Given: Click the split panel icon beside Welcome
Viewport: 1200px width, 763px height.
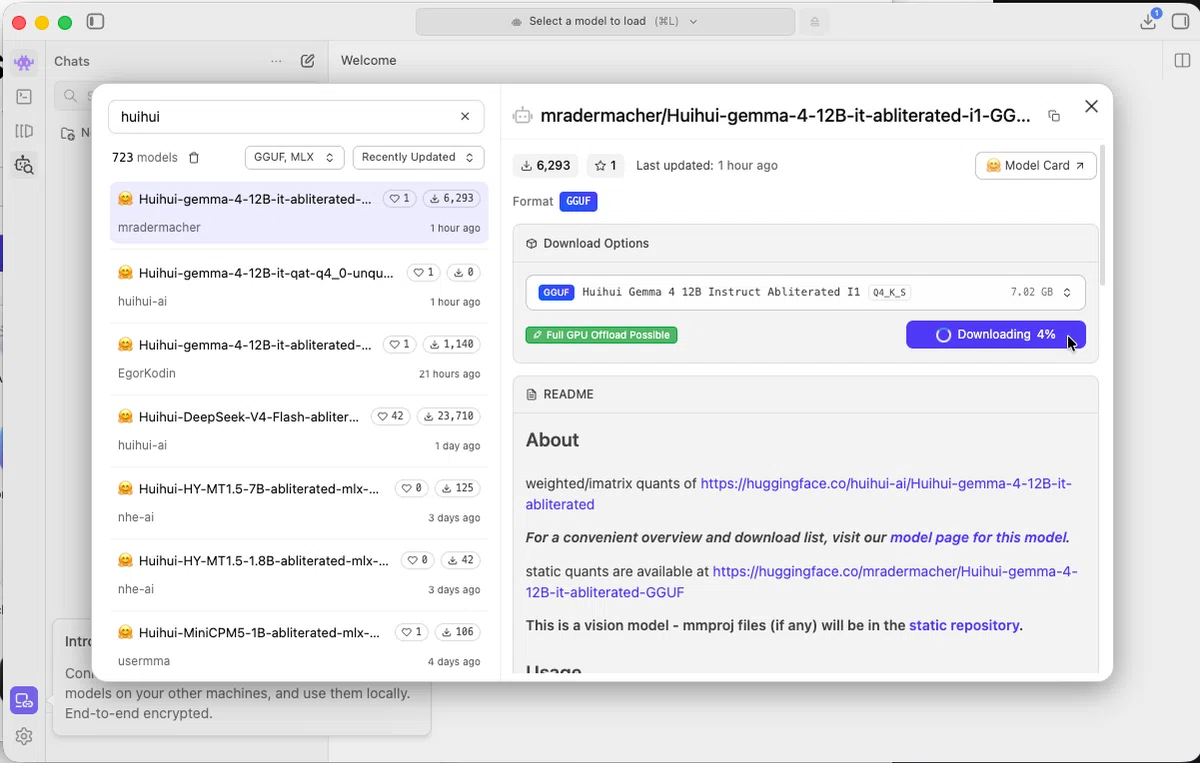Looking at the screenshot, I should [x=1182, y=60].
